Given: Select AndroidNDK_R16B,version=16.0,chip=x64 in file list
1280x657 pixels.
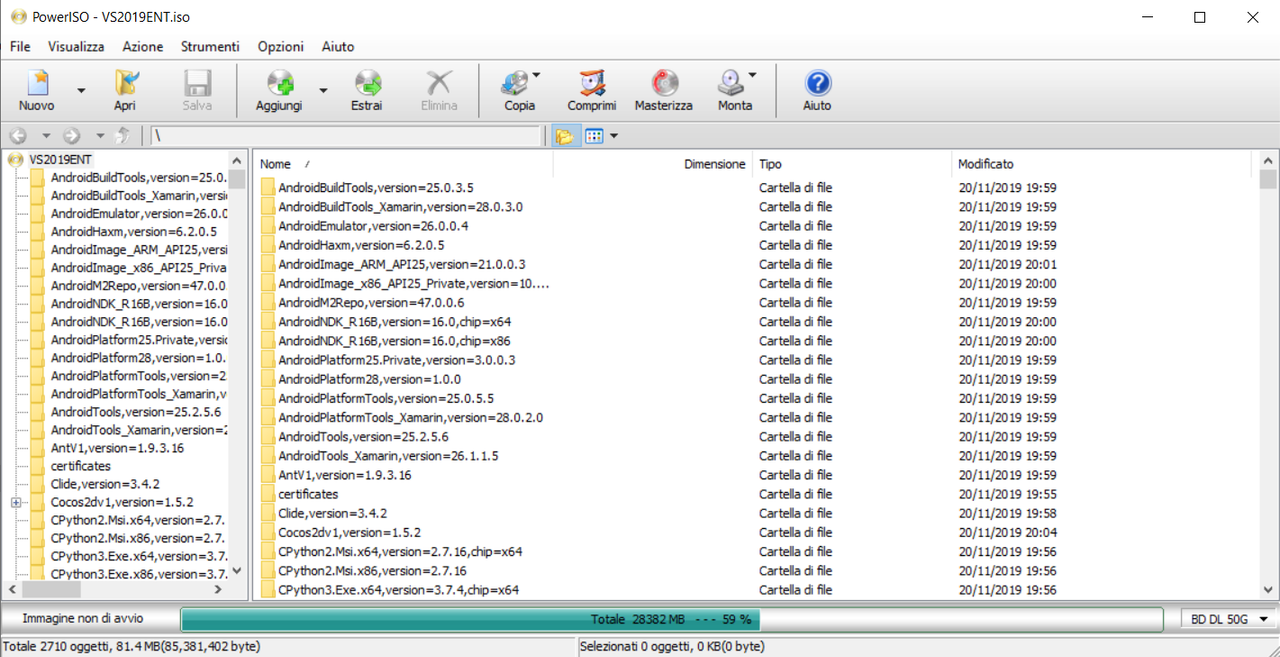Looking at the screenshot, I should 395,322.
